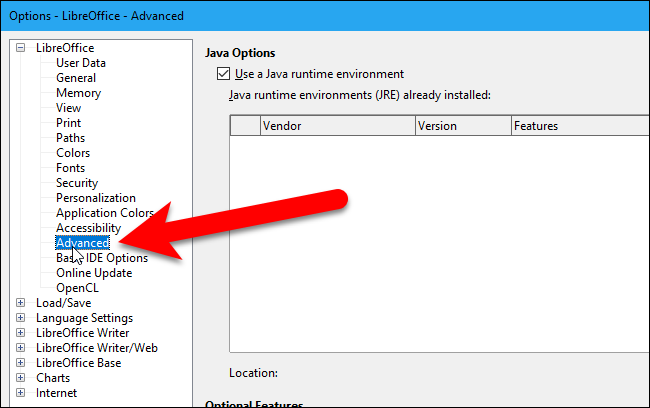Click the 'Java Options' section heading
This screenshot has height=408, width=650.
tap(240, 53)
